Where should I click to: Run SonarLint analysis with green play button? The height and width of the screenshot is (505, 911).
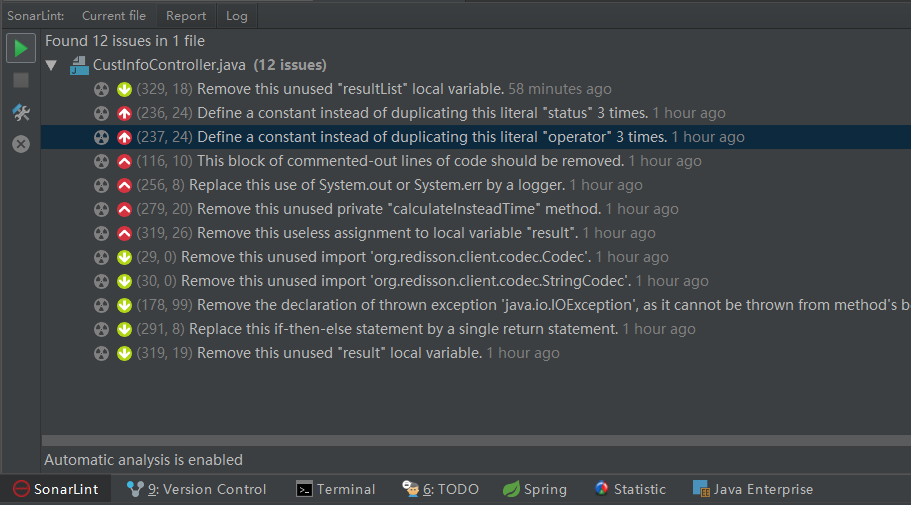click(x=21, y=48)
